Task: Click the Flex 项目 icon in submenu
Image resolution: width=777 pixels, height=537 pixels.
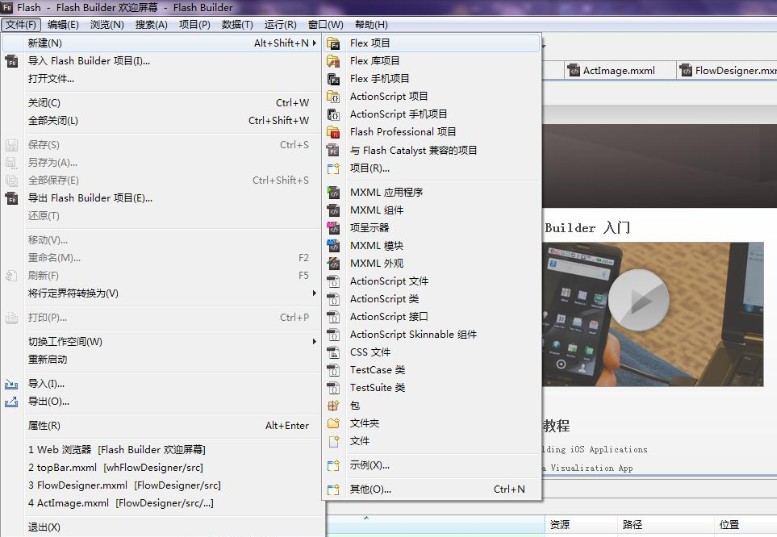Action: 334,44
